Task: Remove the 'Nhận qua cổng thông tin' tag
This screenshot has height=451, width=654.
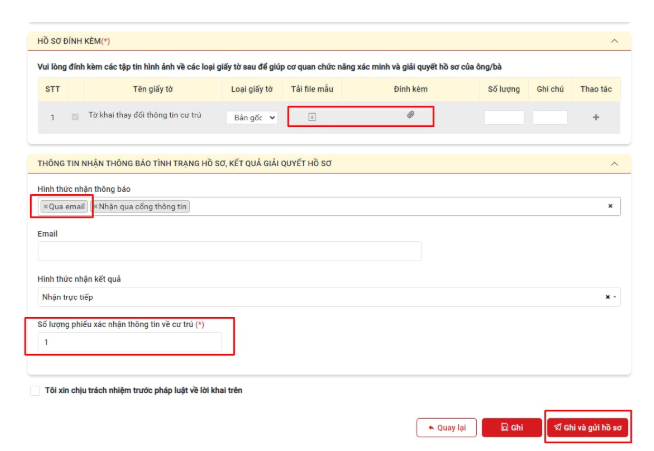Action: point(96,207)
